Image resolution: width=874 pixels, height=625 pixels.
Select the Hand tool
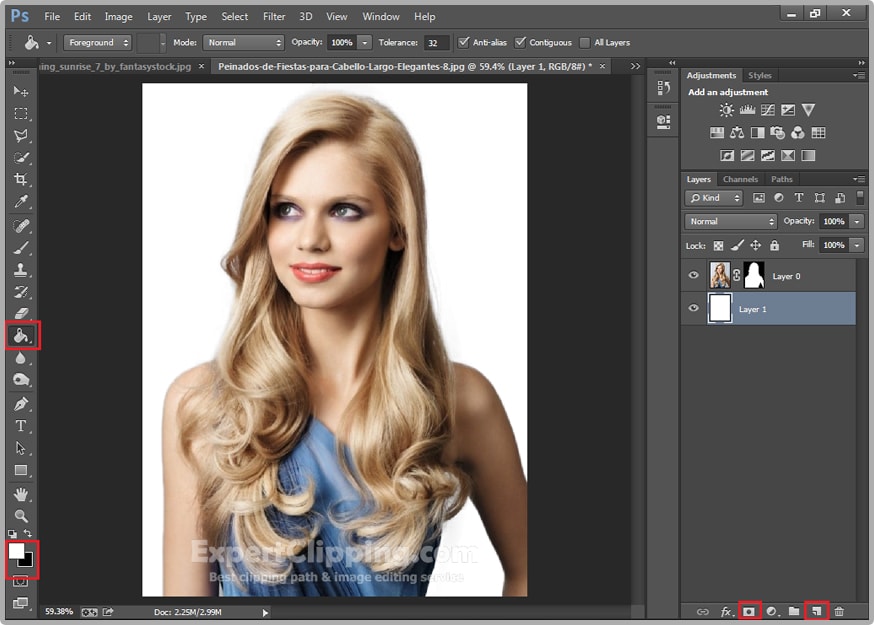21,494
